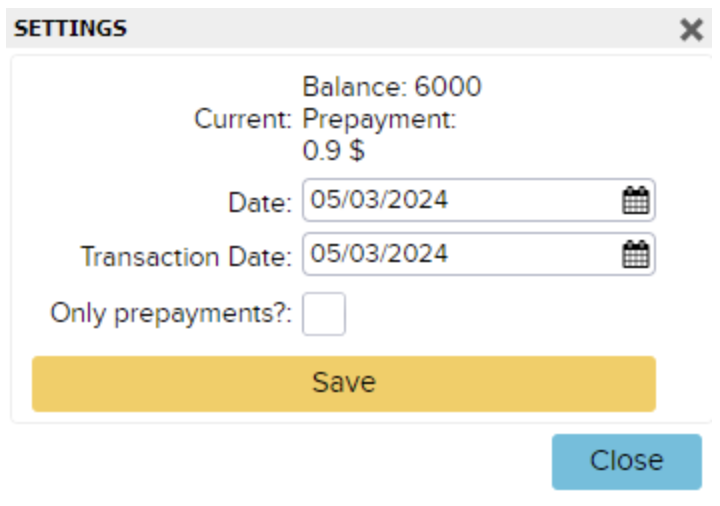Click the "Date:" field label
Screen dimensions: 720x506
click(259, 202)
